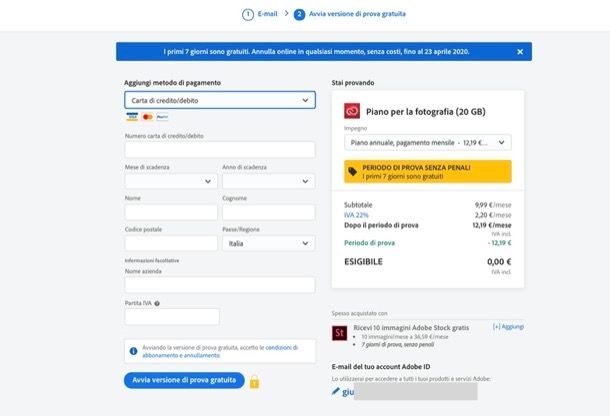This screenshot has height=416, width=610.
Task: Click the PayPal payment icon
Action: click(162, 117)
